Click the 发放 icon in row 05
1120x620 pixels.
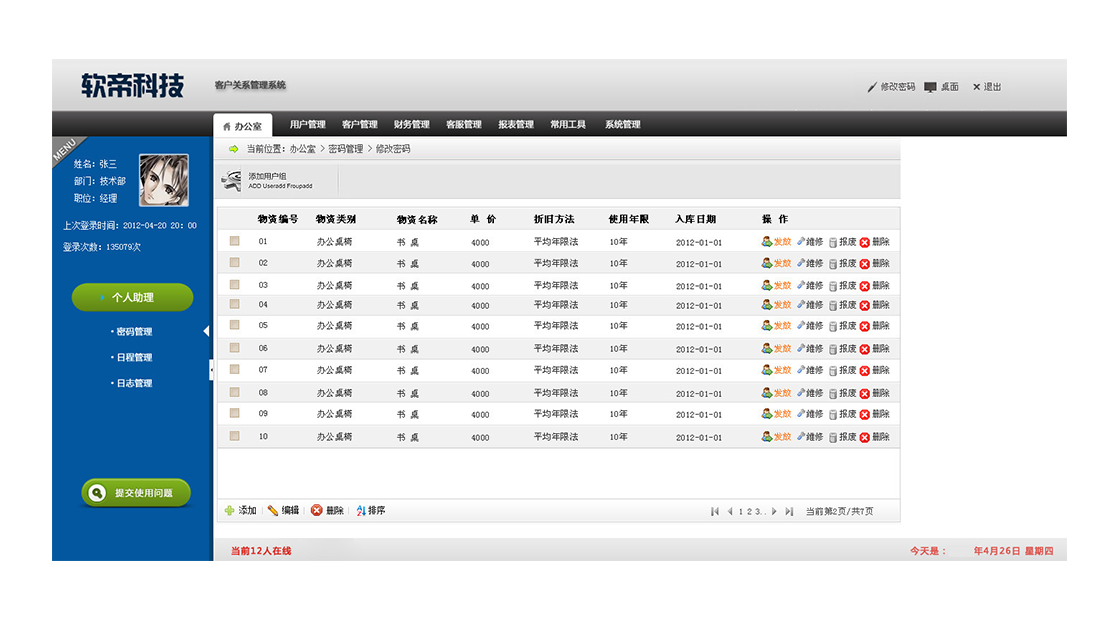(x=766, y=326)
